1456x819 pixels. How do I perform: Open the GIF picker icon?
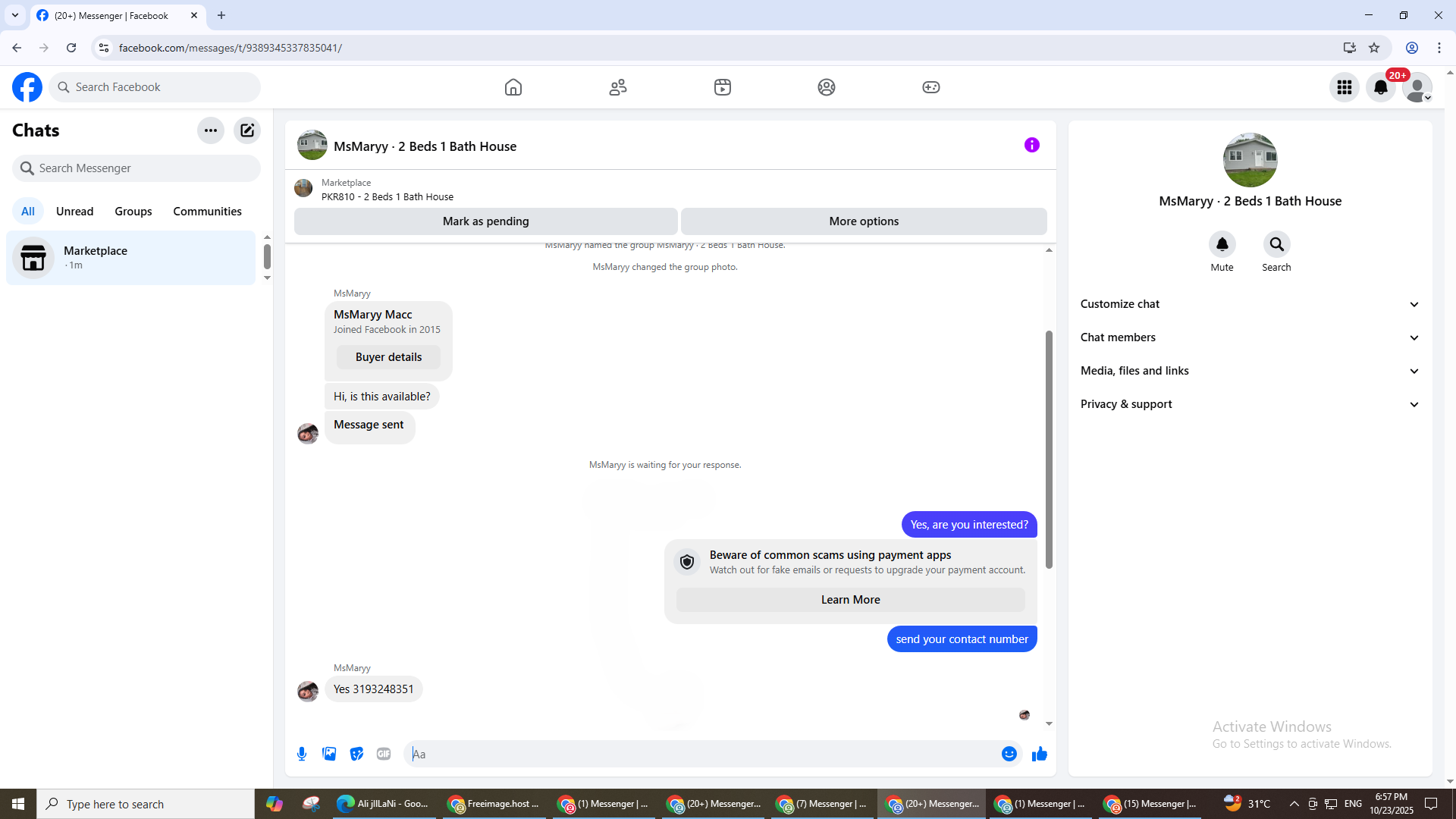[384, 754]
